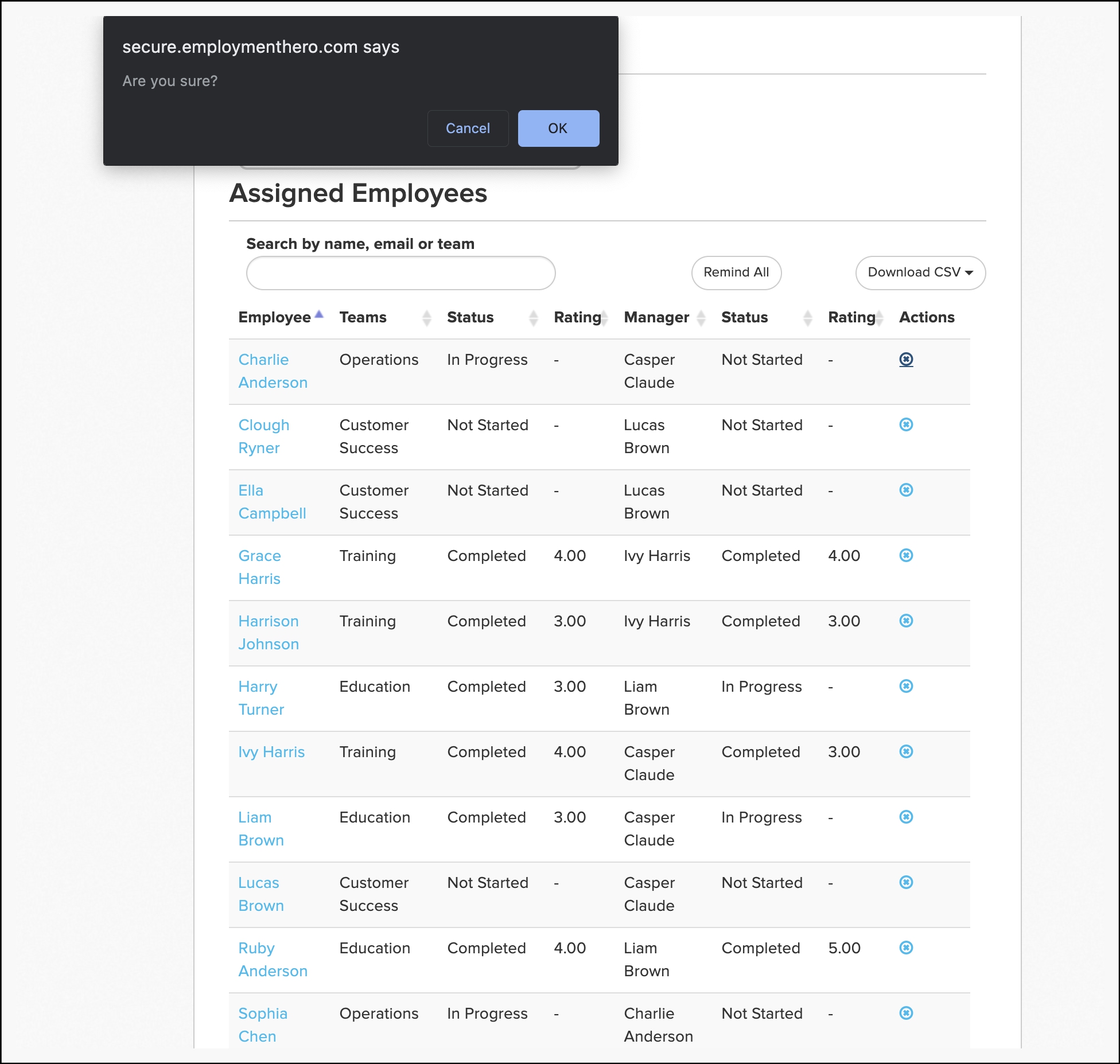Open Ruby Anderson's employee link
The height and width of the screenshot is (1064, 1120).
(x=273, y=960)
